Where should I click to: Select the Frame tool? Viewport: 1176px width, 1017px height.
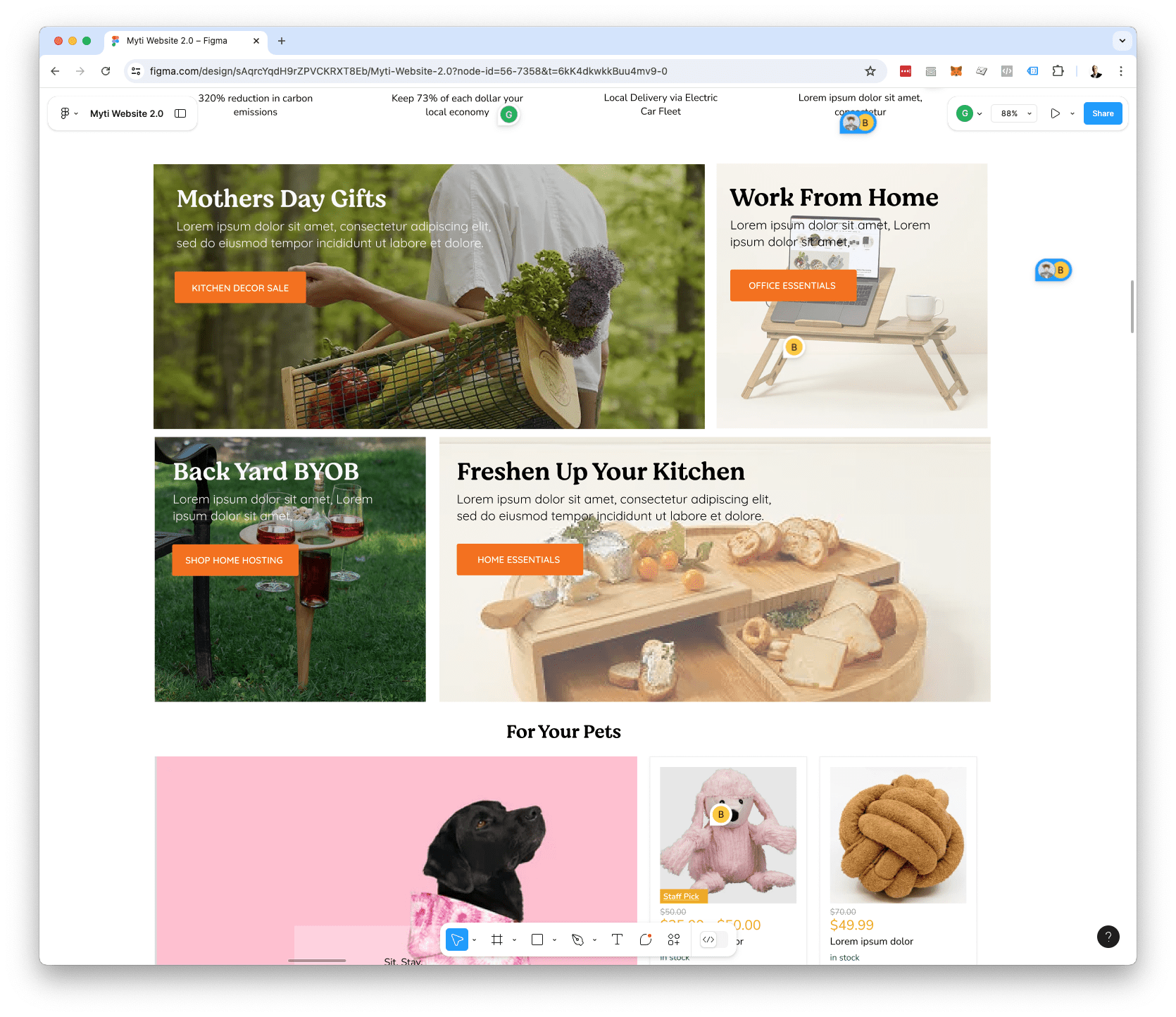(497, 940)
